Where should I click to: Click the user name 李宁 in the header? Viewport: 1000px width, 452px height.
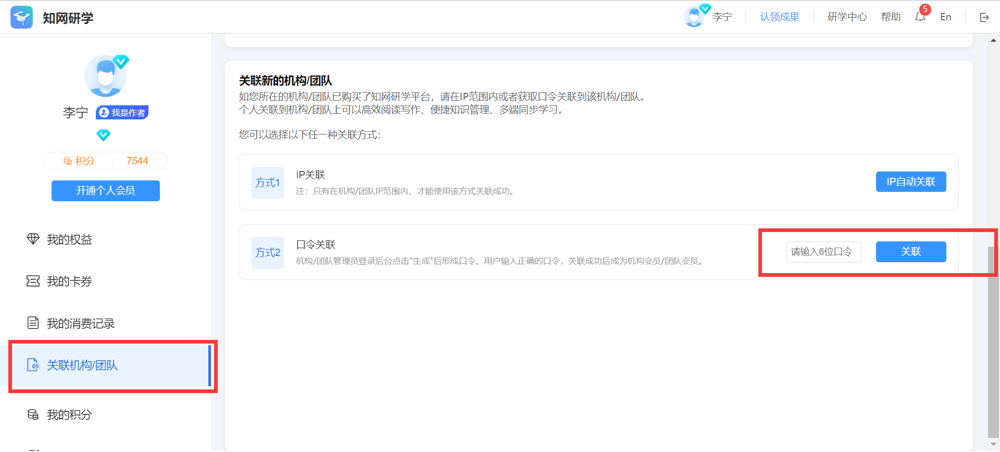[723, 17]
